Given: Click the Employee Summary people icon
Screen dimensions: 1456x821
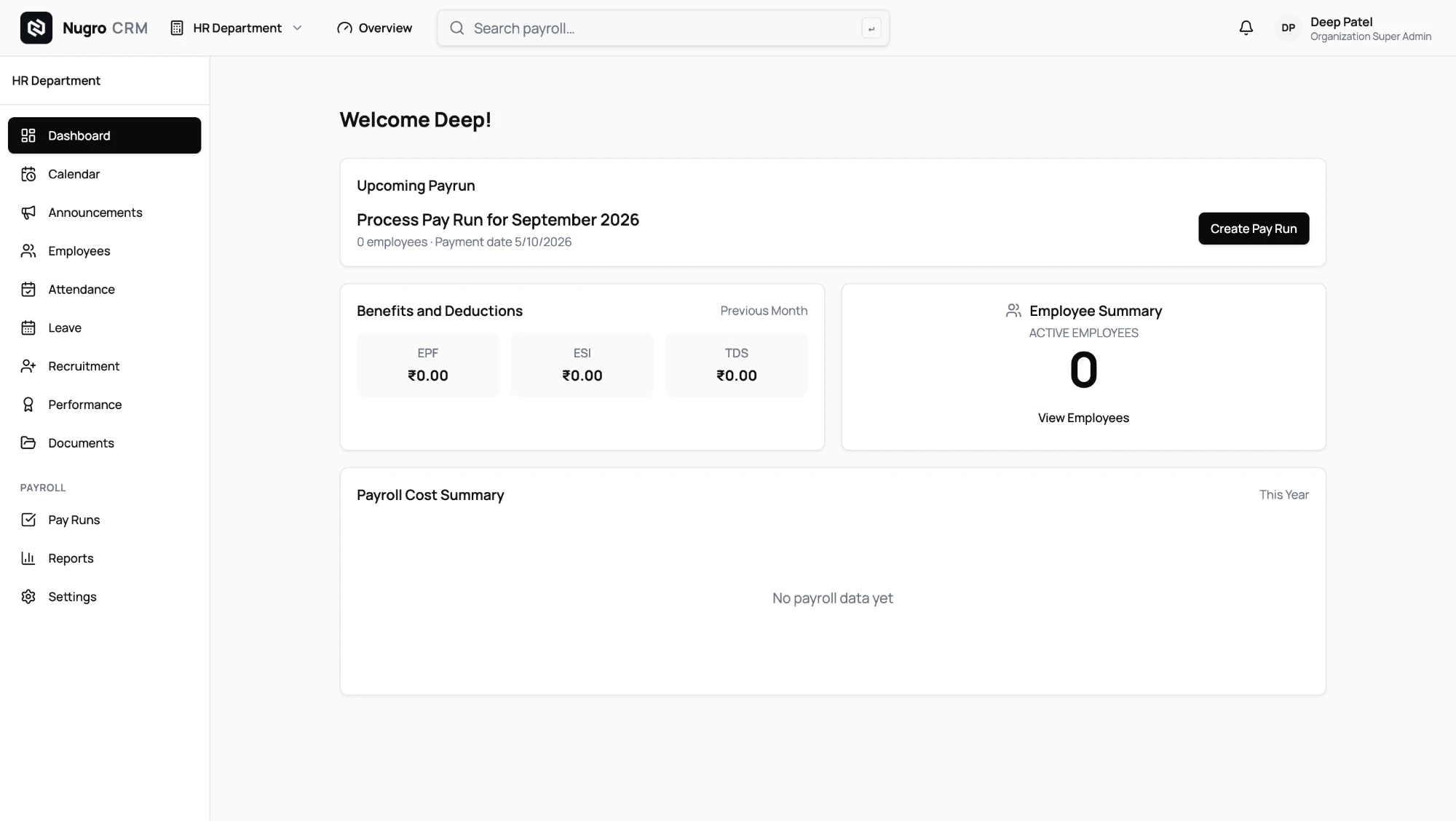Looking at the screenshot, I should point(1013,311).
